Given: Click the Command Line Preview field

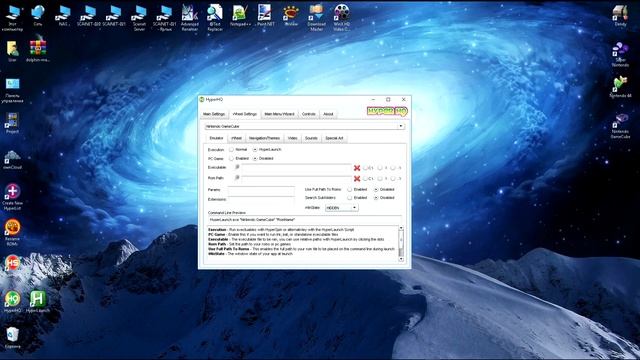Looking at the screenshot, I should (x=304, y=220).
